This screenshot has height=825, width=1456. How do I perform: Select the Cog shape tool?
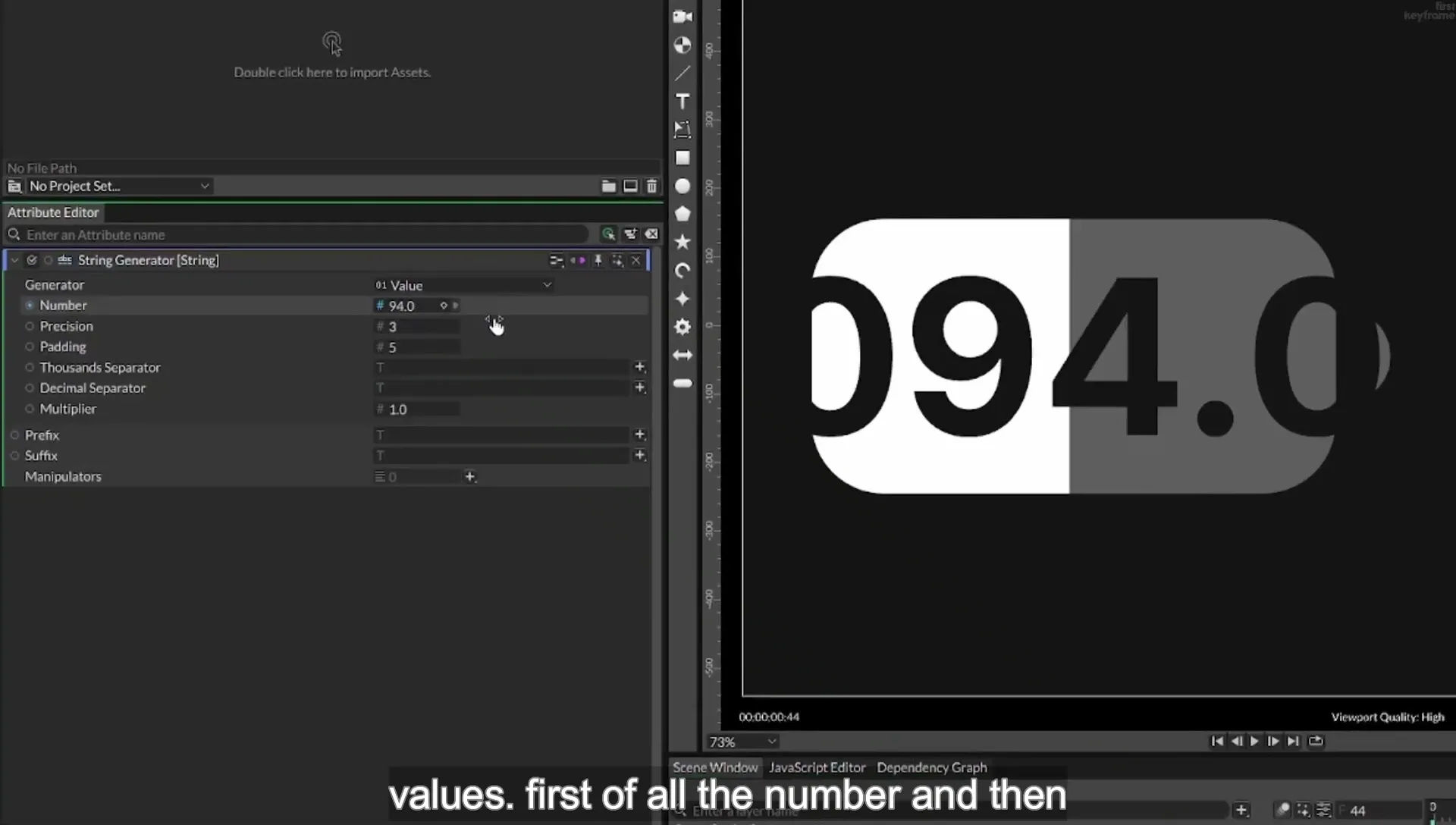pos(682,327)
